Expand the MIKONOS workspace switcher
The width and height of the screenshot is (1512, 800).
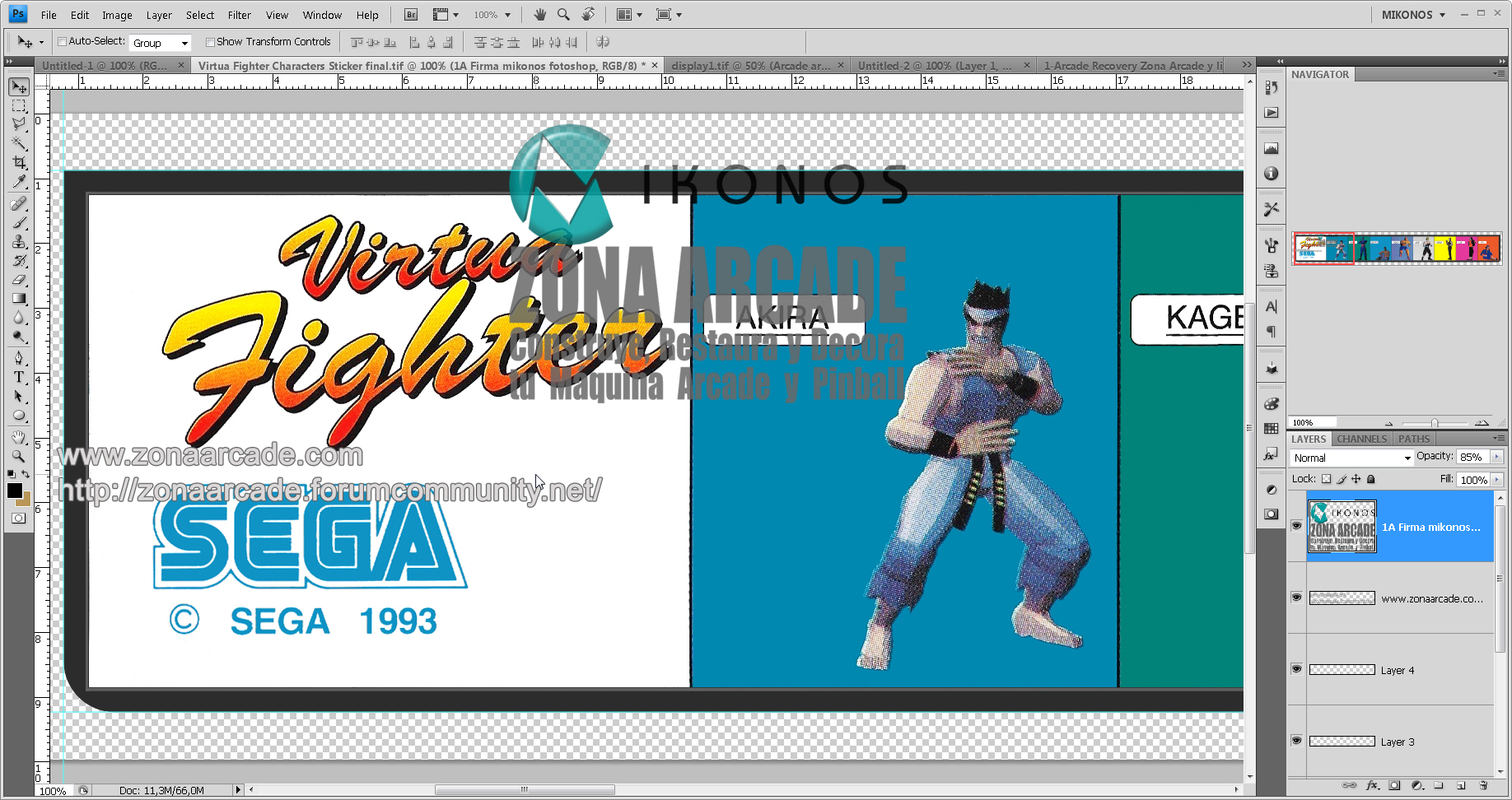(1413, 15)
